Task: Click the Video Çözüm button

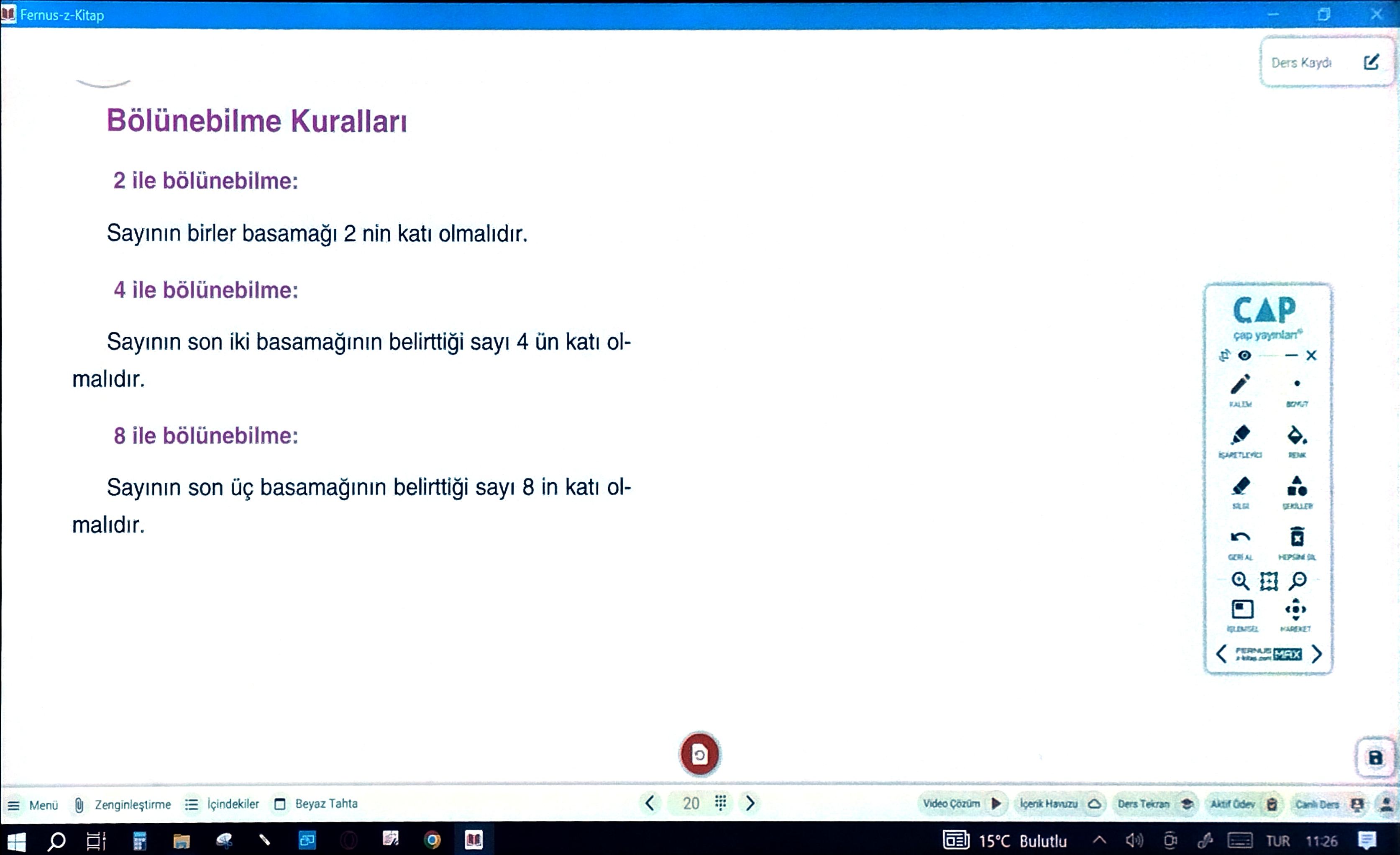Action: click(961, 804)
